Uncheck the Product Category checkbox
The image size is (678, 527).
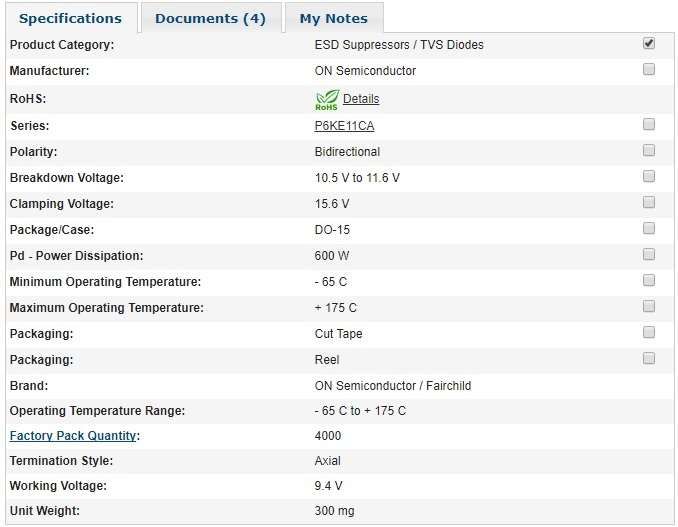pos(649,44)
